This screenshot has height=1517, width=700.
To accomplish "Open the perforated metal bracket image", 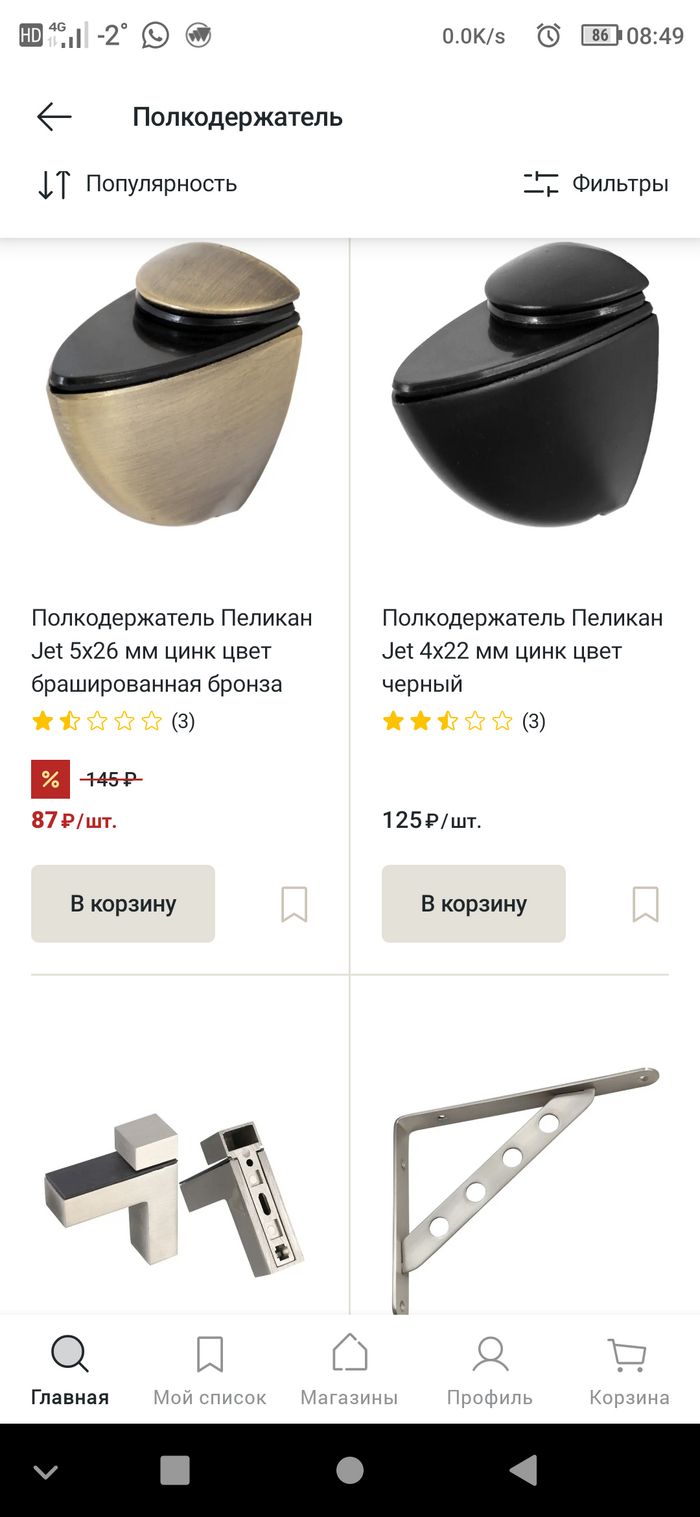I will point(525,1180).
